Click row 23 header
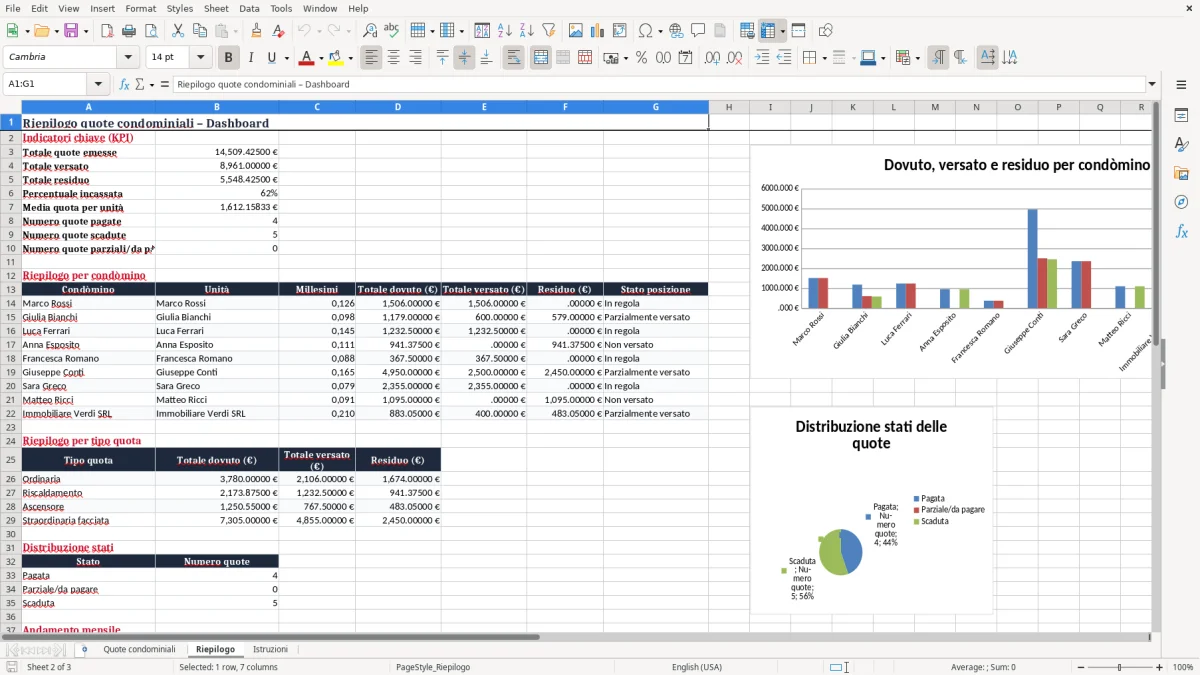Screen dimensions: 1200x675 tap(11, 427)
